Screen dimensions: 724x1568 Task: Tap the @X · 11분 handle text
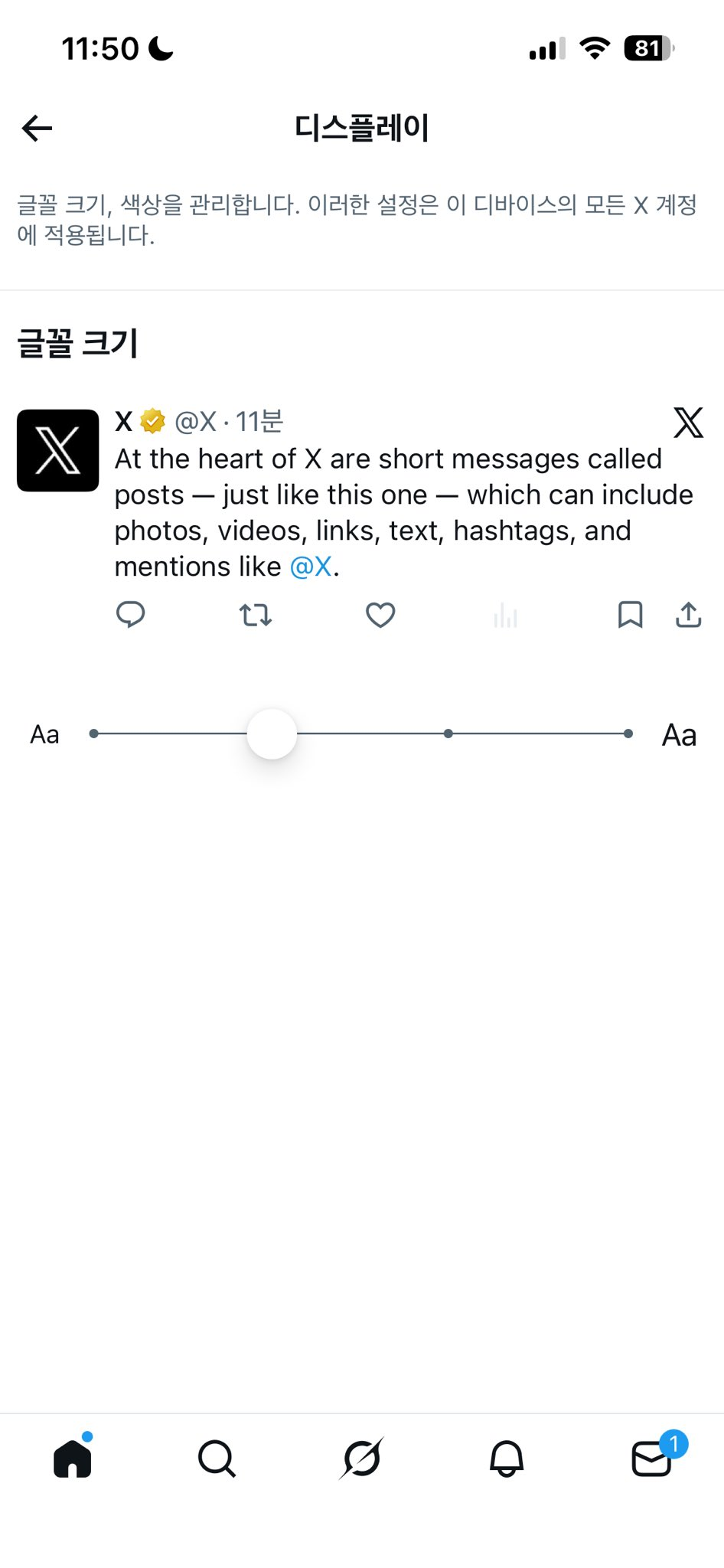pos(229,421)
